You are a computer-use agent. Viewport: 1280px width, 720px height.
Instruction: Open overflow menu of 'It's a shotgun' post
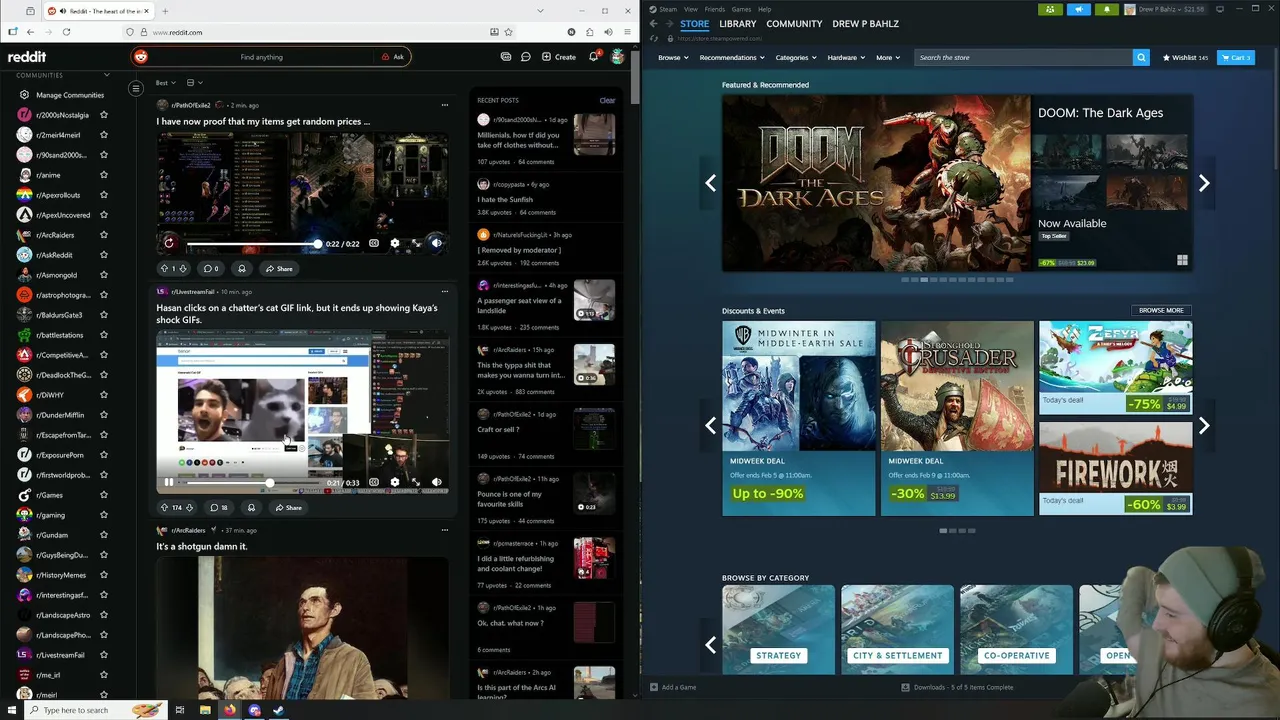tap(445, 530)
